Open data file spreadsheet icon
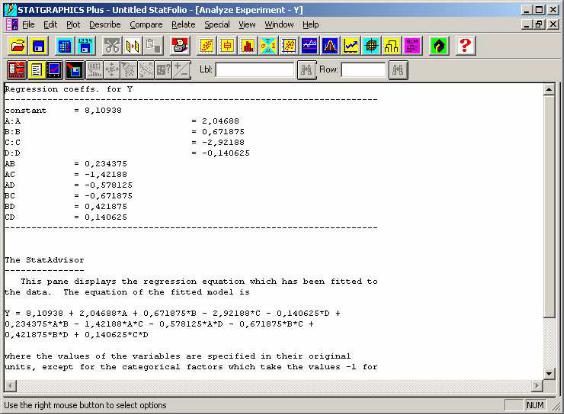 [x=64, y=46]
